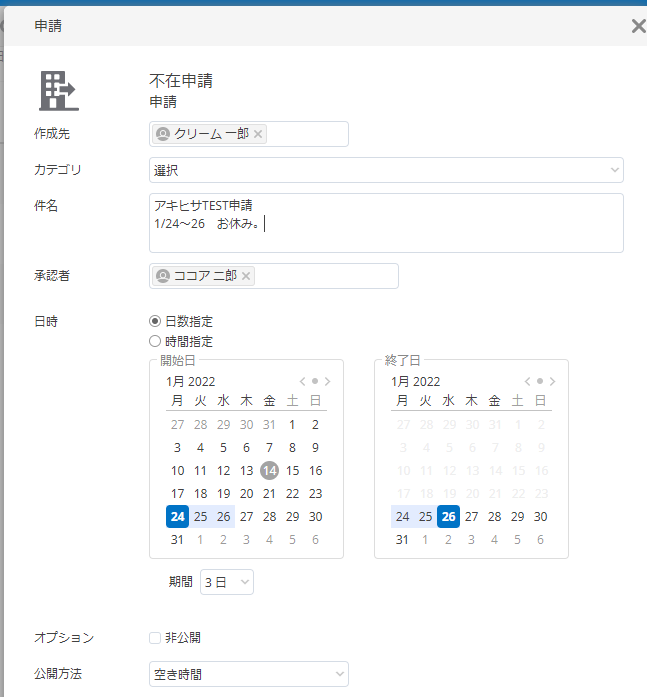Remove ココア 二郎 from 承認者 field
The image size is (647, 697).
tap(246, 276)
